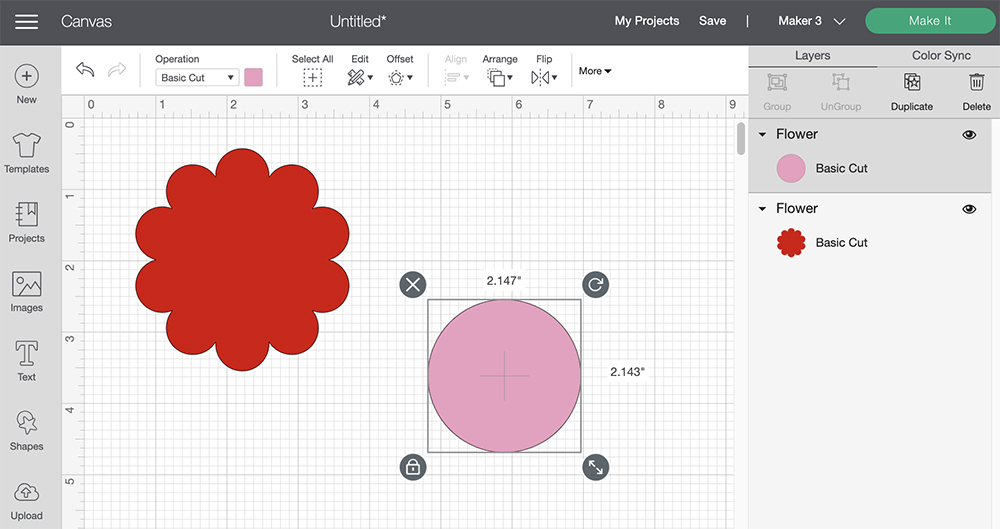
Task: Open the Edit tool icon
Action: click(355, 78)
